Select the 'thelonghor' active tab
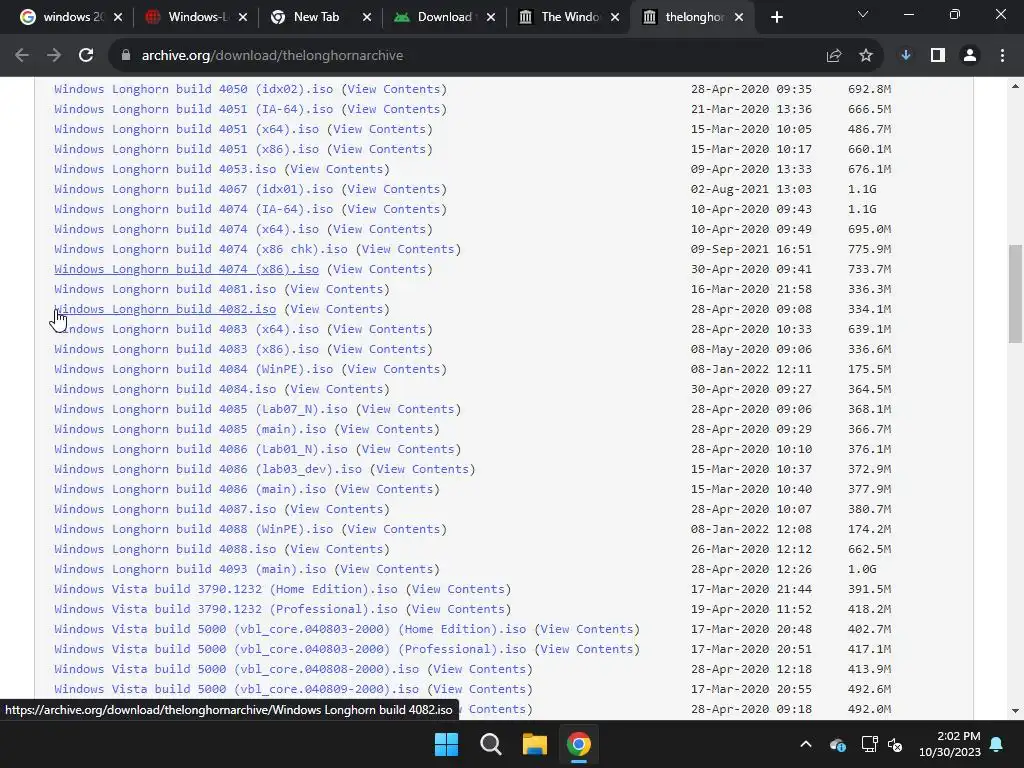The height and width of the screenshot is (768, 1024). pyautogui.click(x=686, y=18)
